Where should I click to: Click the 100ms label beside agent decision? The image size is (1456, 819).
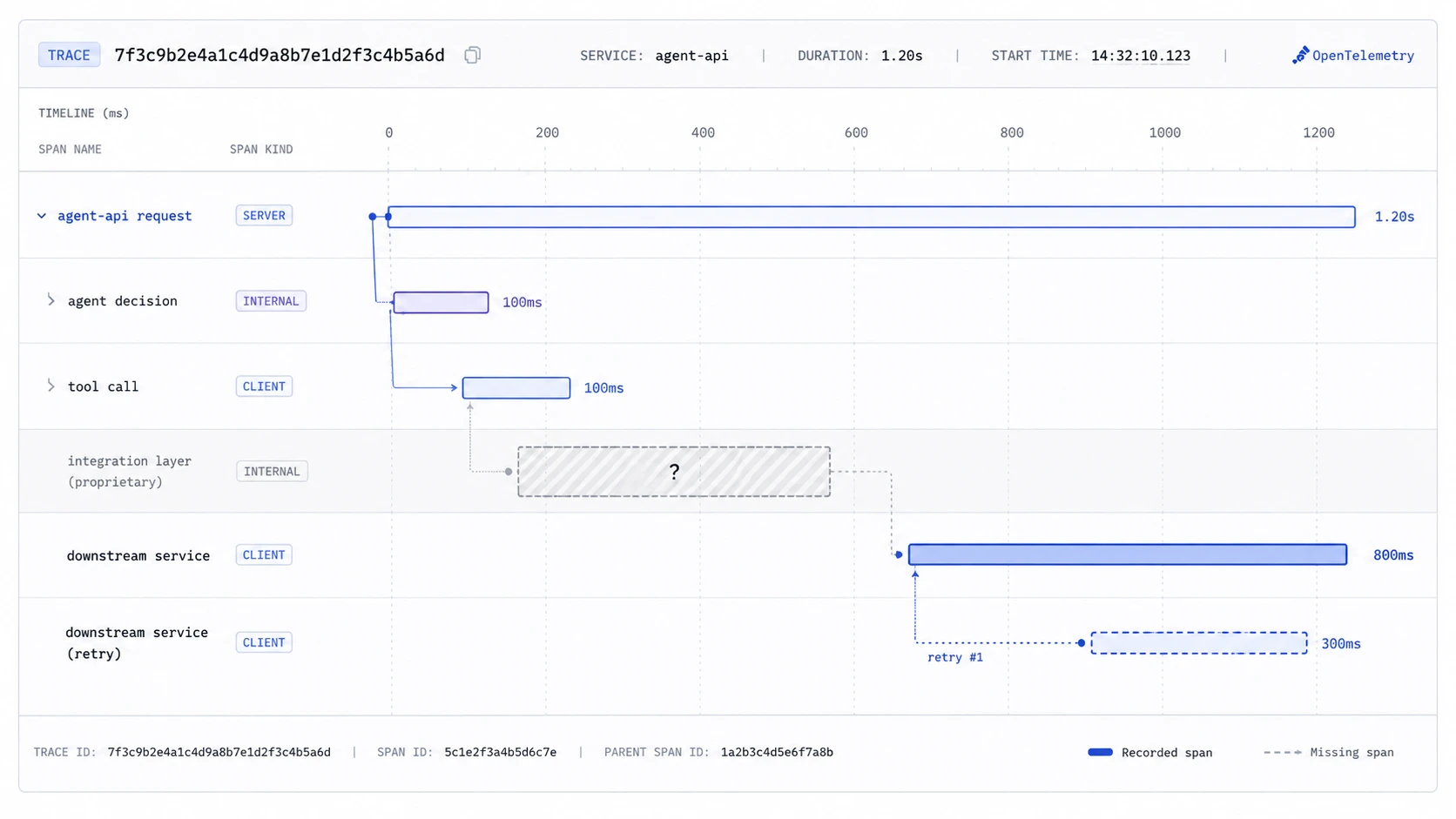522,302
